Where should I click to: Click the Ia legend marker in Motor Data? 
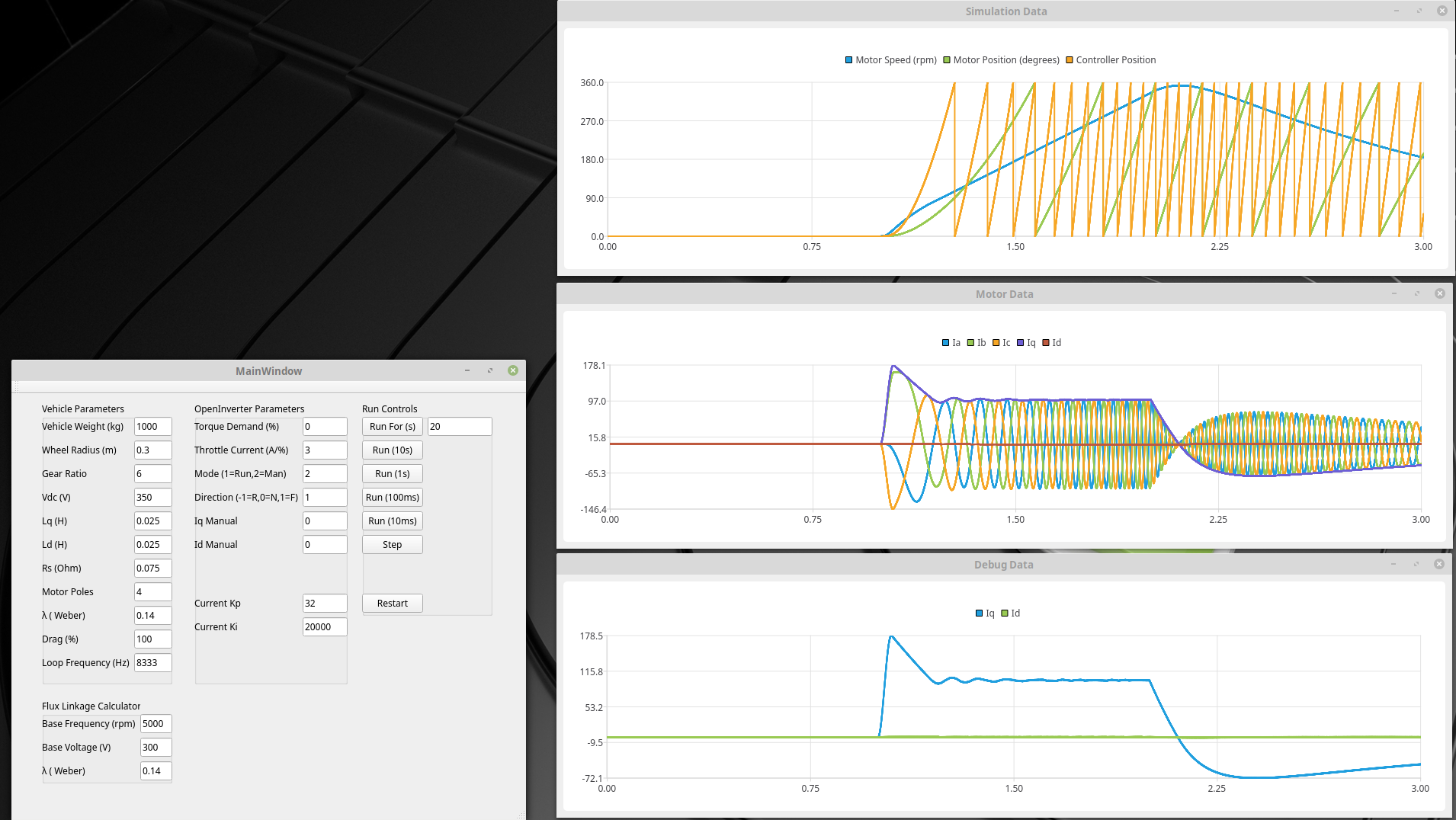(946, 343)
